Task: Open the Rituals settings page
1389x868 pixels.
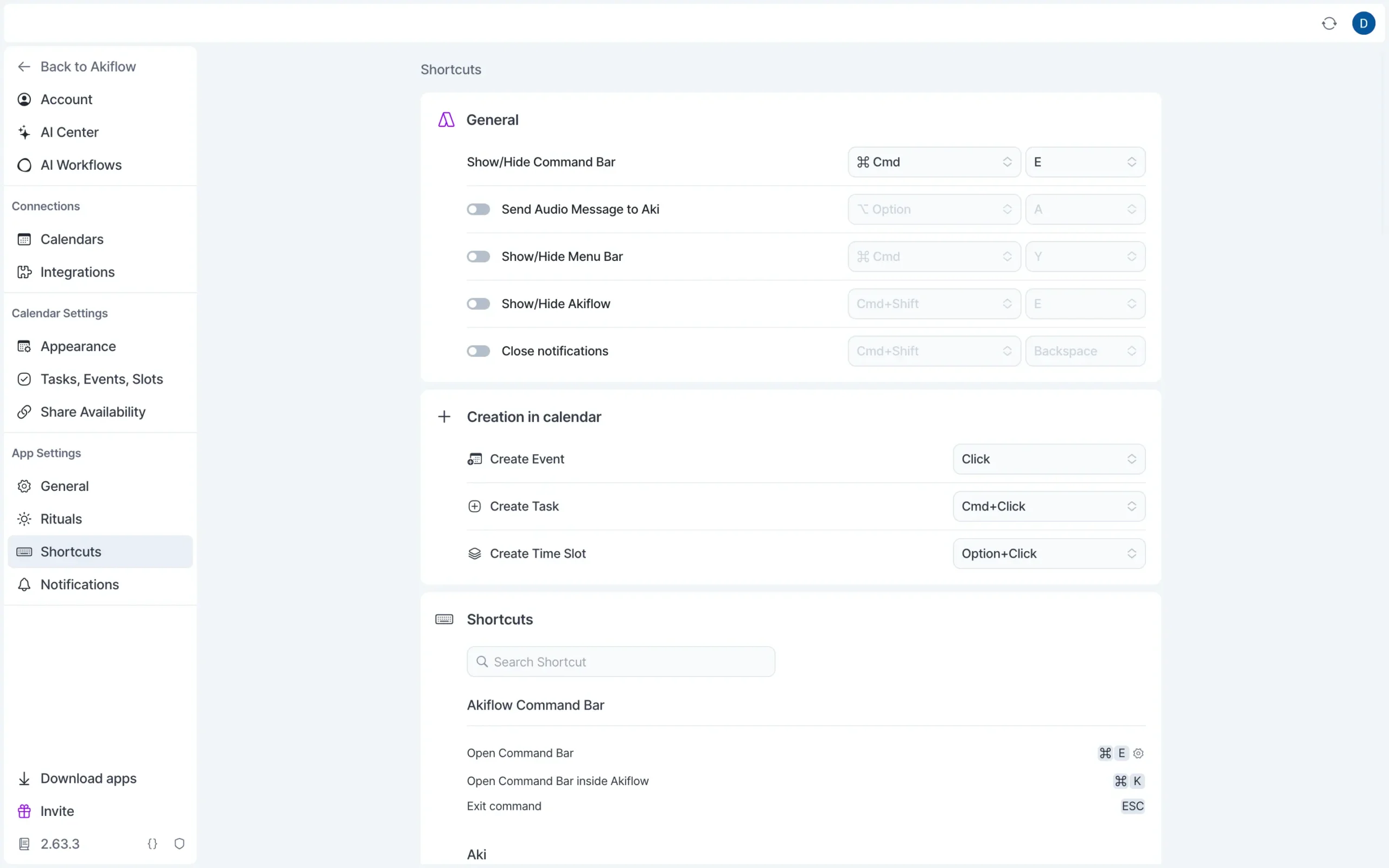Action: point(61,519)
